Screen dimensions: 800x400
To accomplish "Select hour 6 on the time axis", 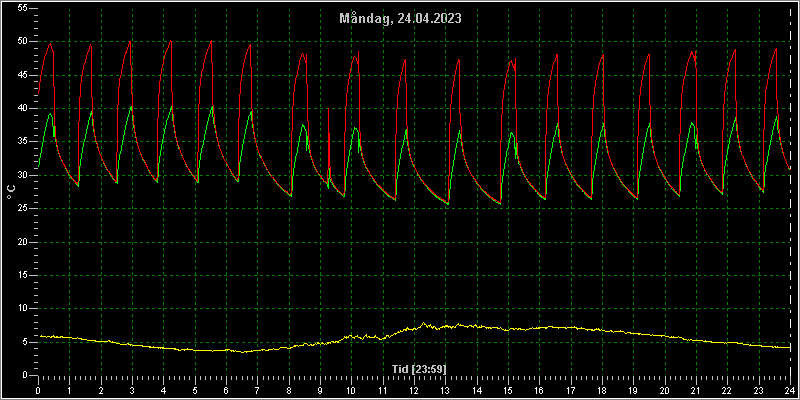I will click(x=226, y=390).
